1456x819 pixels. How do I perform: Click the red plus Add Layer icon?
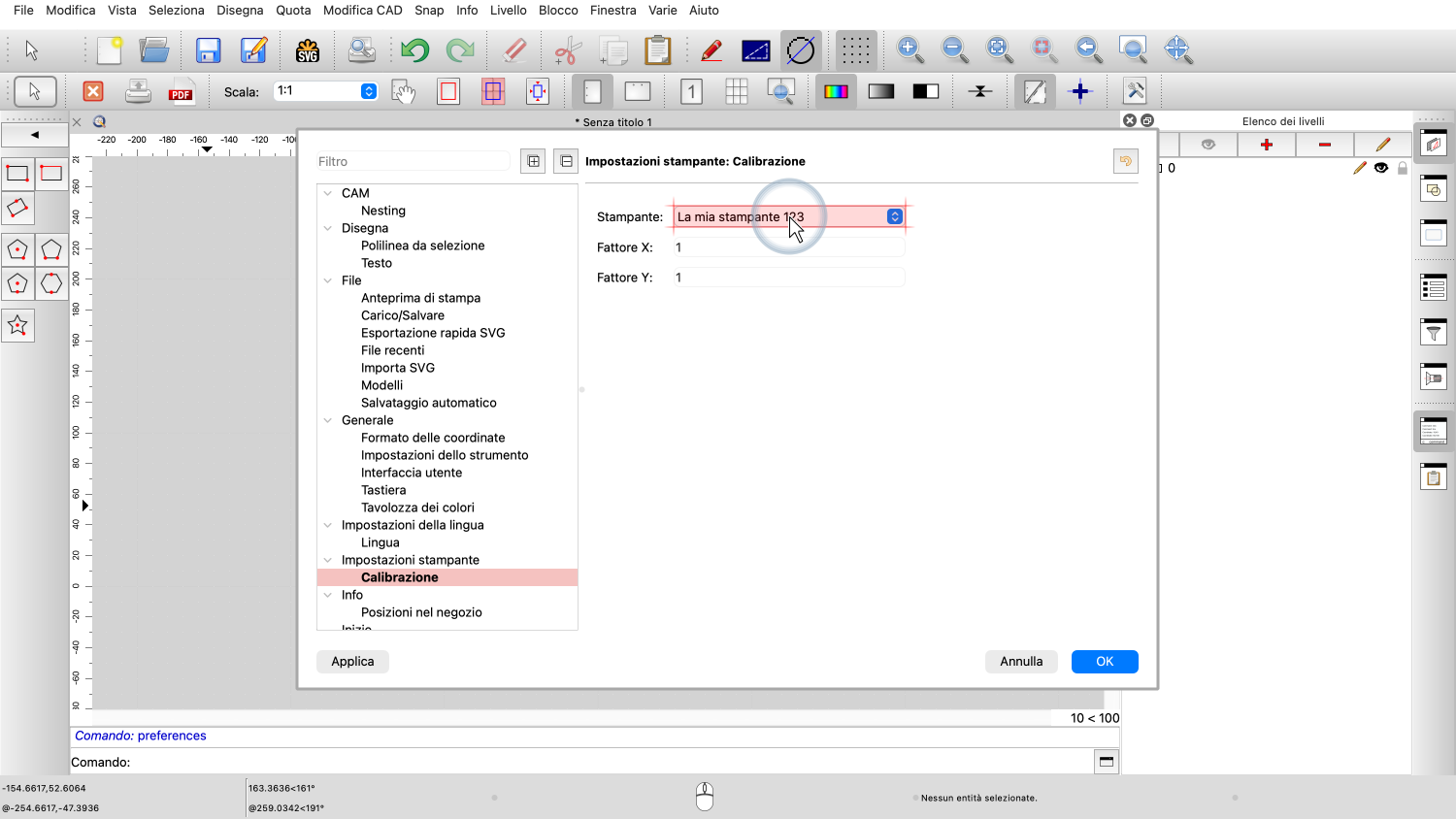pyautogui.click(x=1266, y=145)
